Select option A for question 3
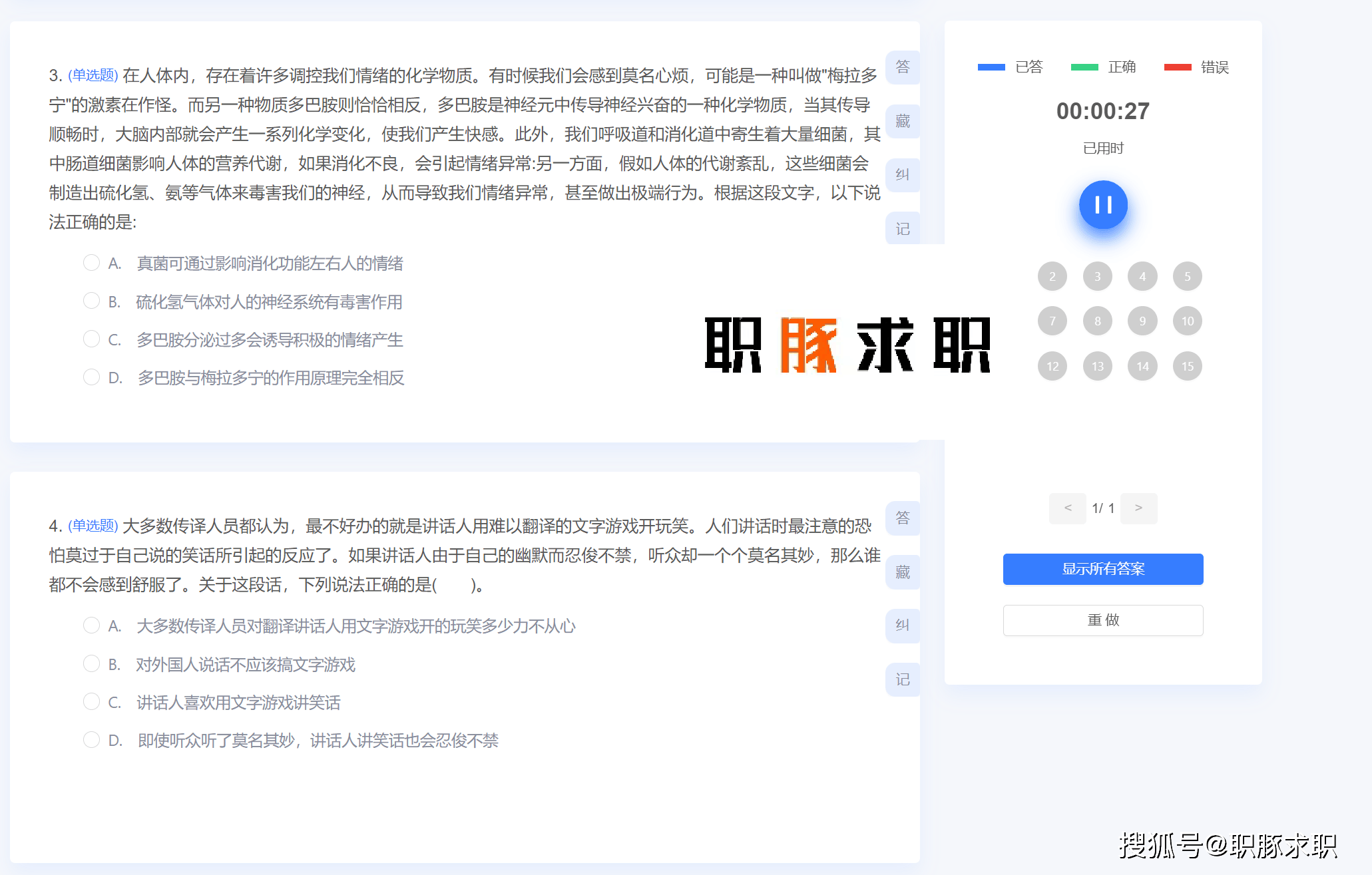This screenshot has height=875, width=1372. [x=91, y=263]
